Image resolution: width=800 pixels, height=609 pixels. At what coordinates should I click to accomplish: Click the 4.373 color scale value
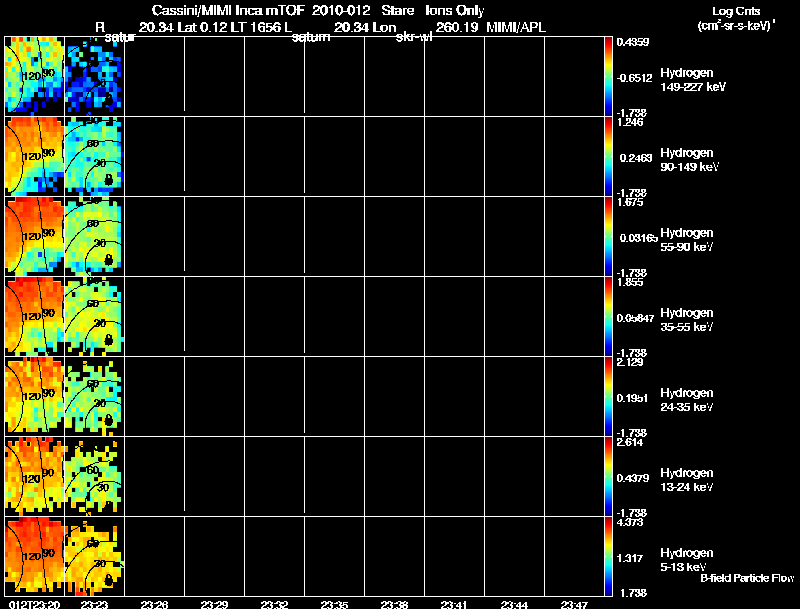pyautogui.click(x=630, y=522)
